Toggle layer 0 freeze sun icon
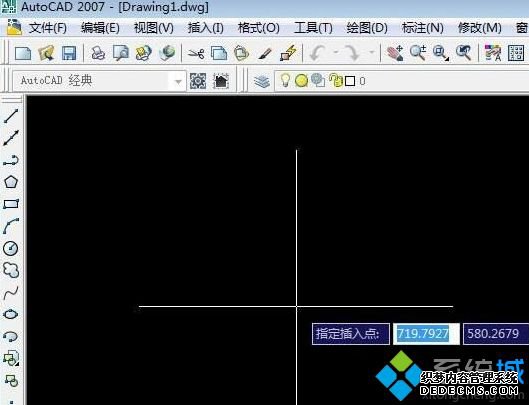The width and height of the screenshot is (529, 405). click(301, 81)
